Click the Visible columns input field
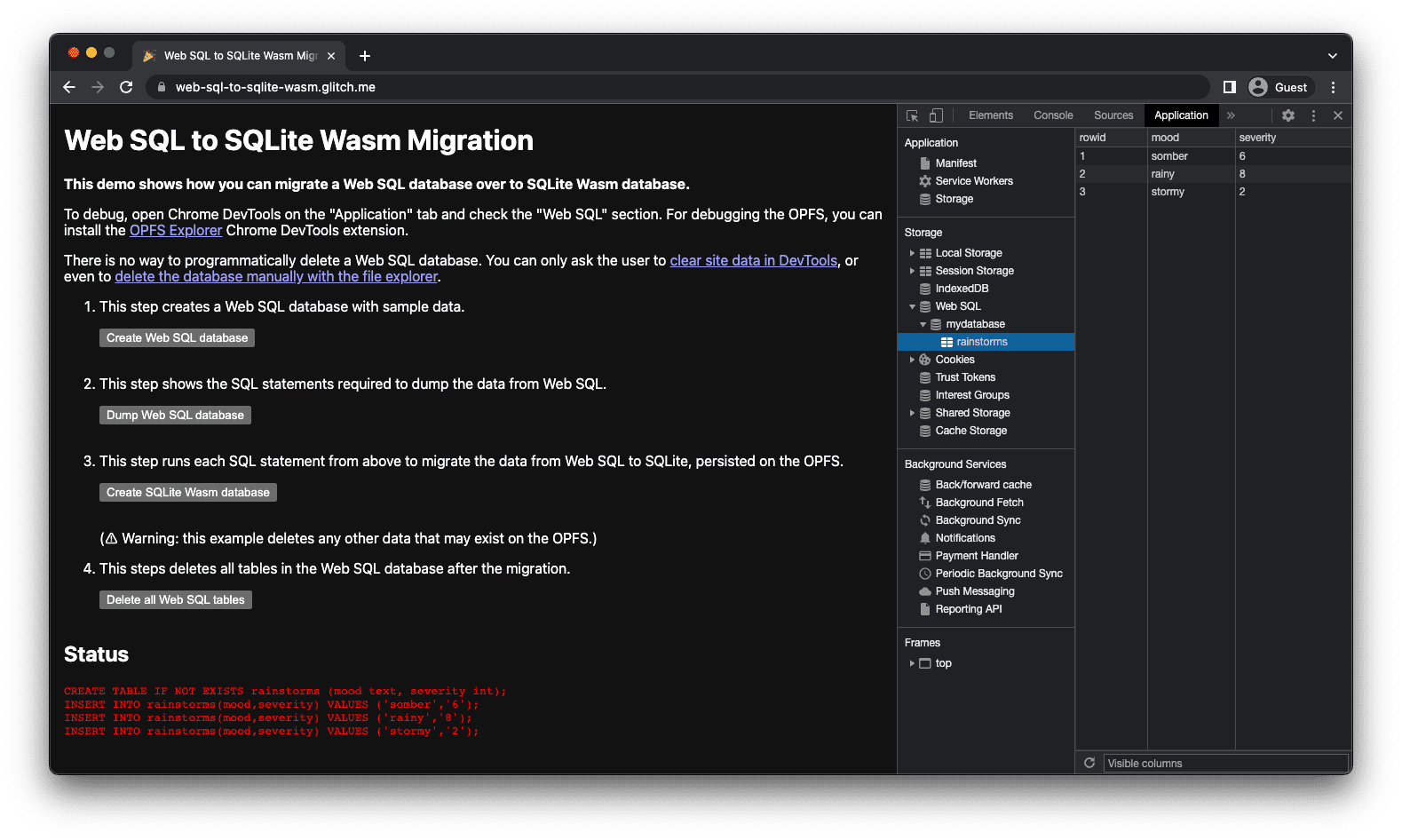Viewport: 1402px width, 840px height. point(1225,763)
